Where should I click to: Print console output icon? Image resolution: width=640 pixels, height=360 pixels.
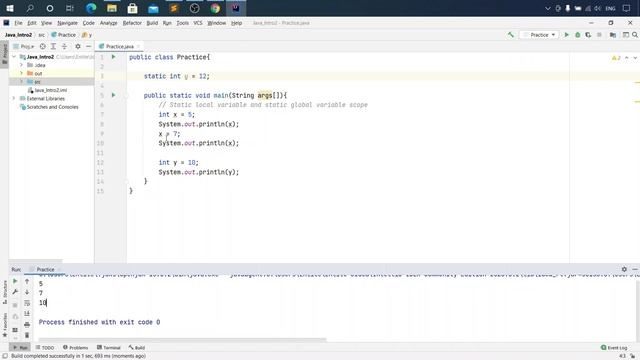coord(27,324)
